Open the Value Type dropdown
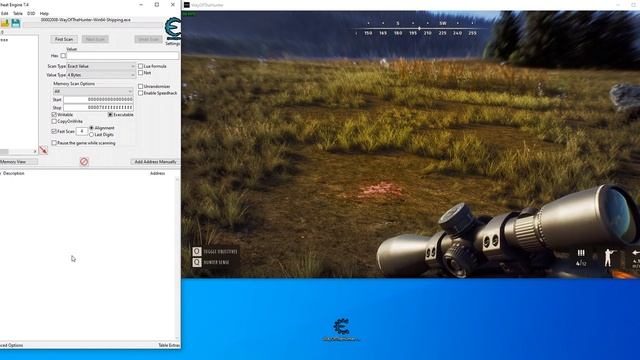The width and height of the screenshot is (640, 360). tap(100, 75)
